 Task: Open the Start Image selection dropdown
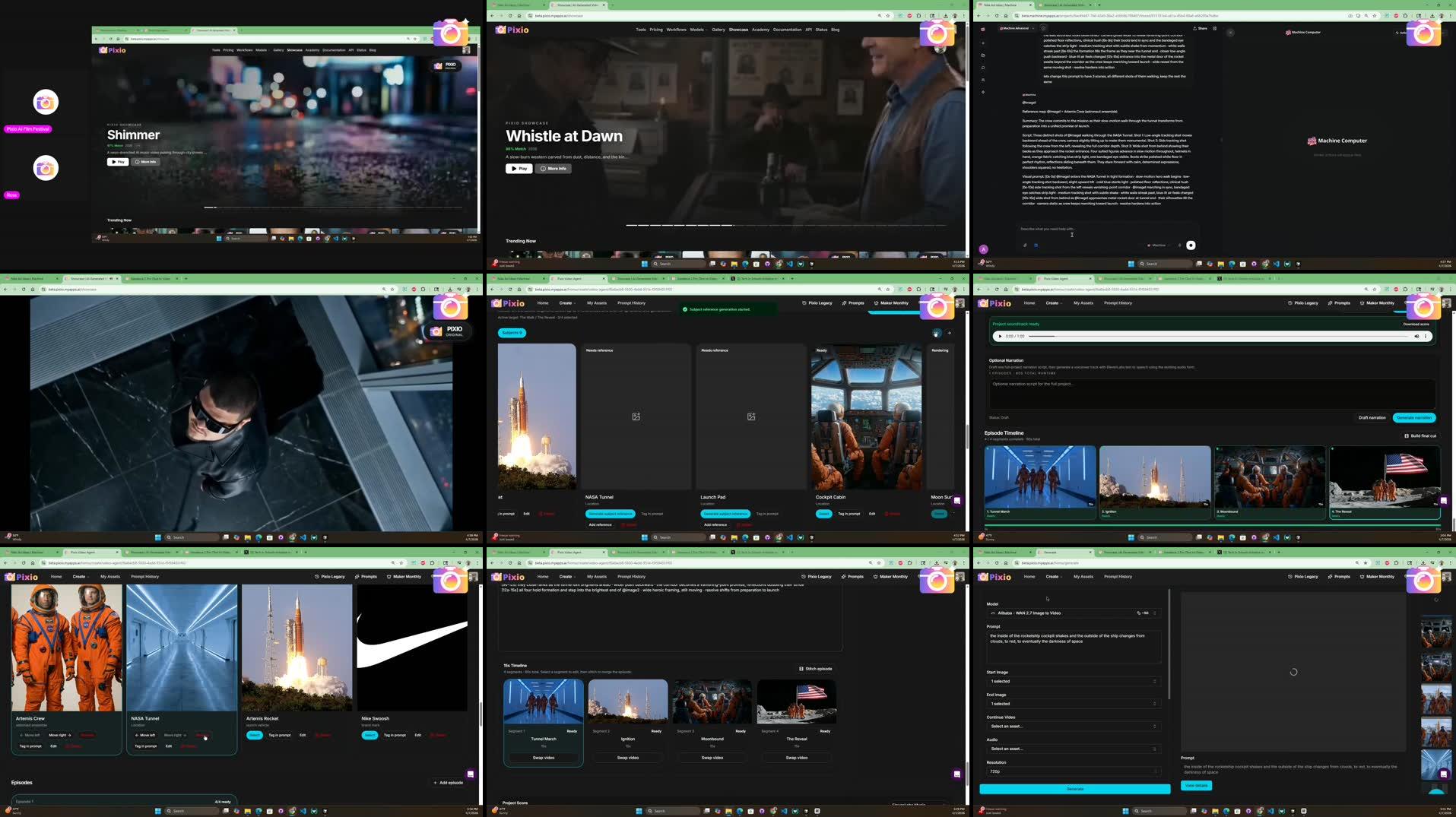click(x=1072, y=682)
